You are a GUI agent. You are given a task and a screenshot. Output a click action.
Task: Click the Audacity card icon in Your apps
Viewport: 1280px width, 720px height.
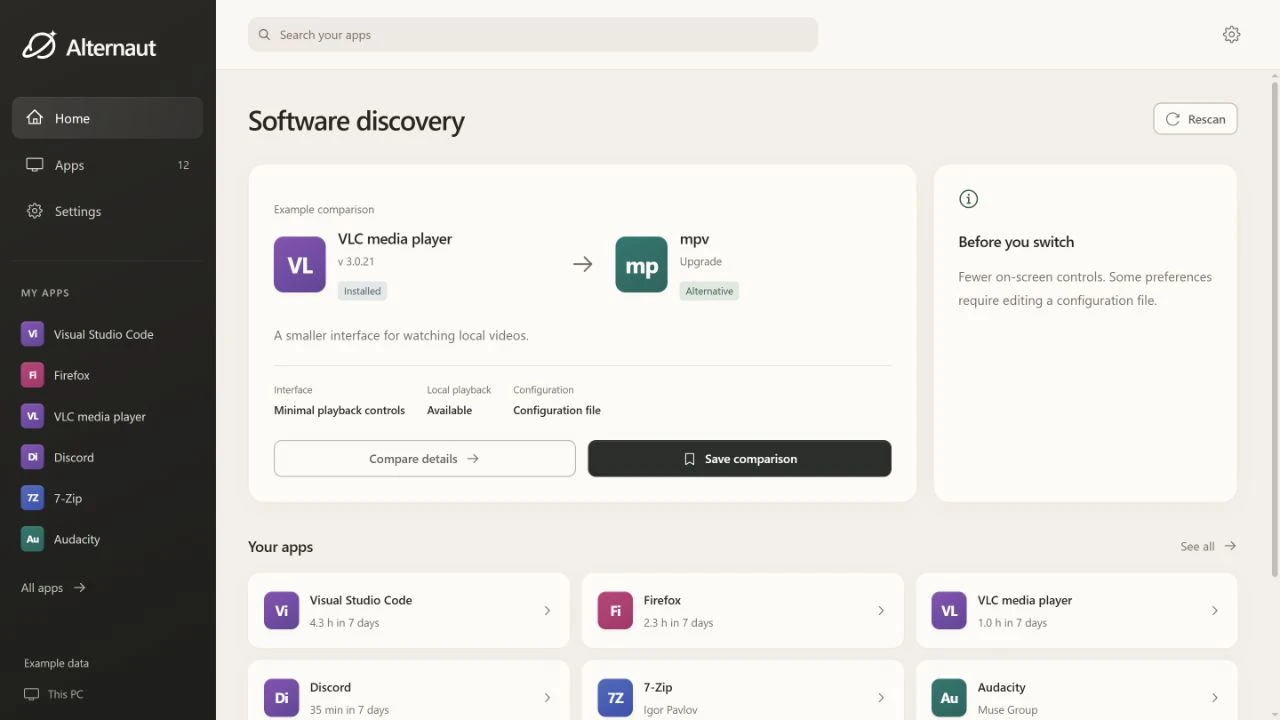tap(949, 698)
